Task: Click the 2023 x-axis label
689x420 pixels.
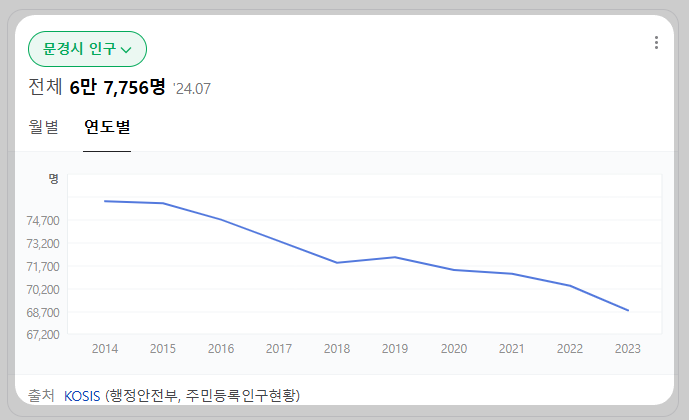Action: click(628, 349)
